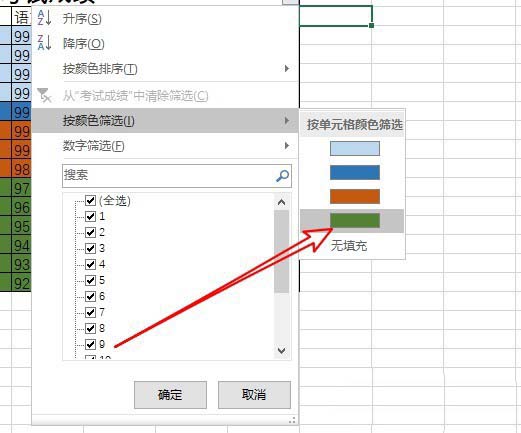Image resolution: width=521 pixels, height=433 pixels.
Task: Uncheck the value 1 checkbox
Action: click(x=90, y=216)
